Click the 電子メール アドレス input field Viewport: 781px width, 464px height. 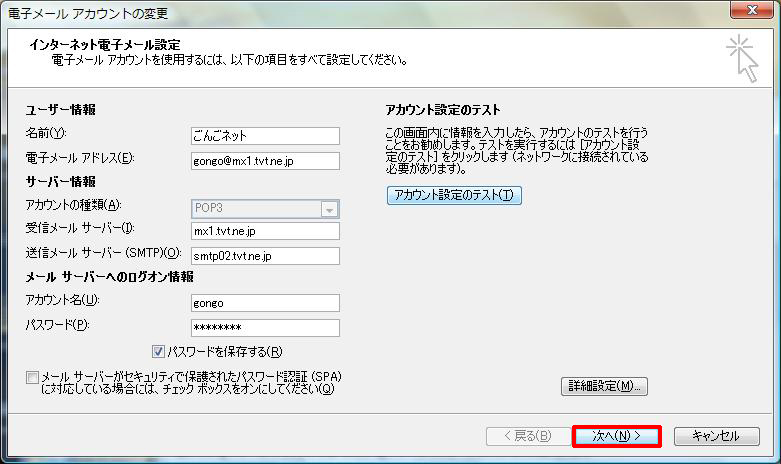[x=265, y=161]
